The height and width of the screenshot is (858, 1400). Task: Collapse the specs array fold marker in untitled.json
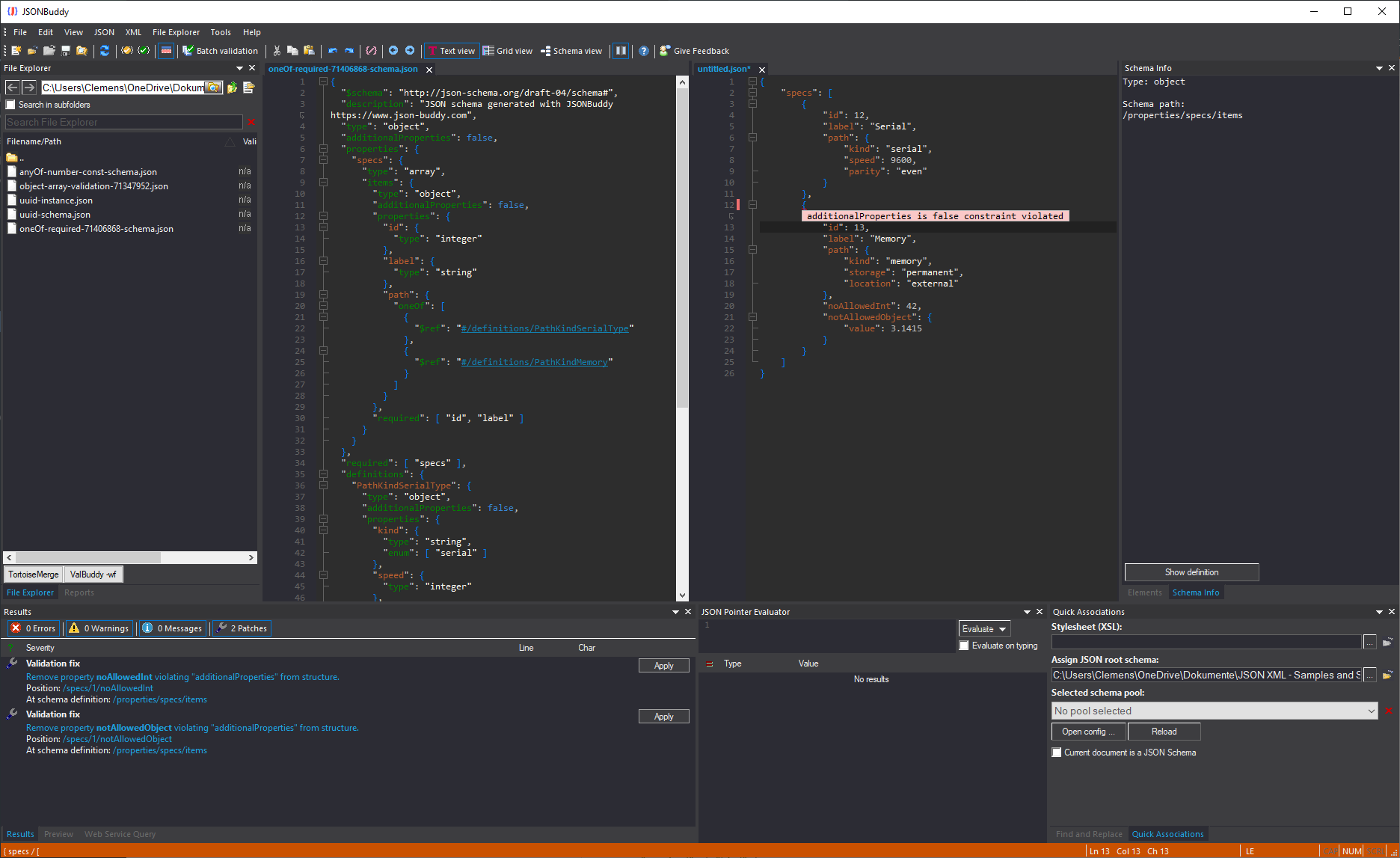[753, 93]
